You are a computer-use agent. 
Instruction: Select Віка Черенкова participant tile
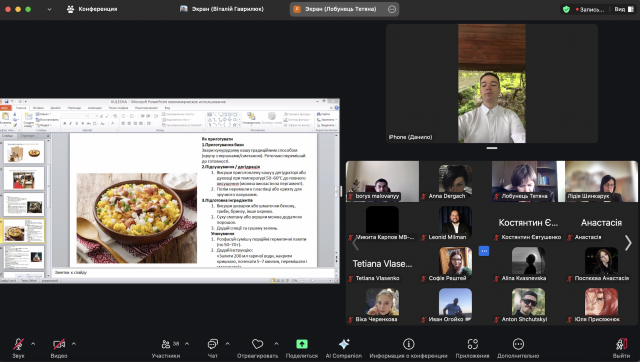click(382, 305)
